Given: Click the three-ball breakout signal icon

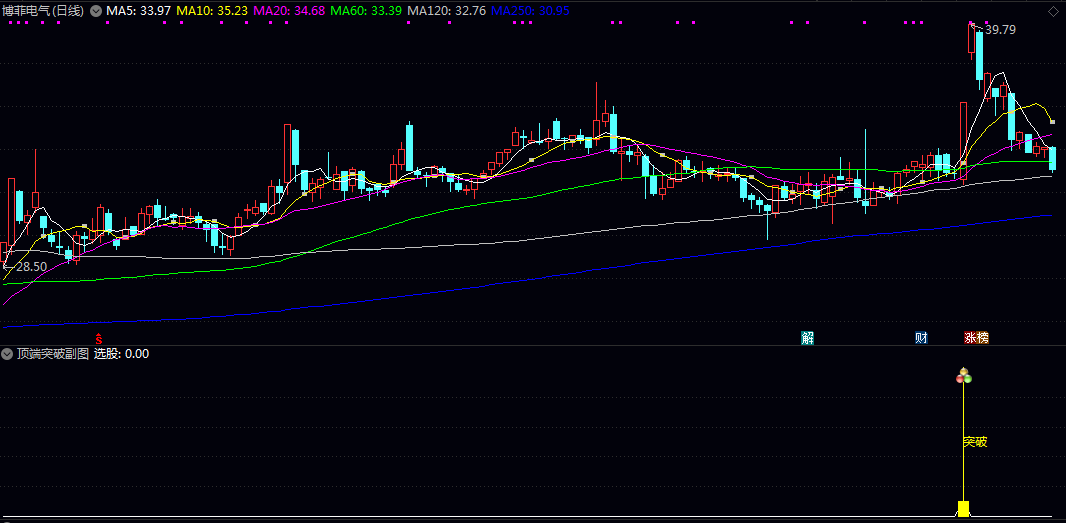Looking at the screenshot, I should (964, 377).
